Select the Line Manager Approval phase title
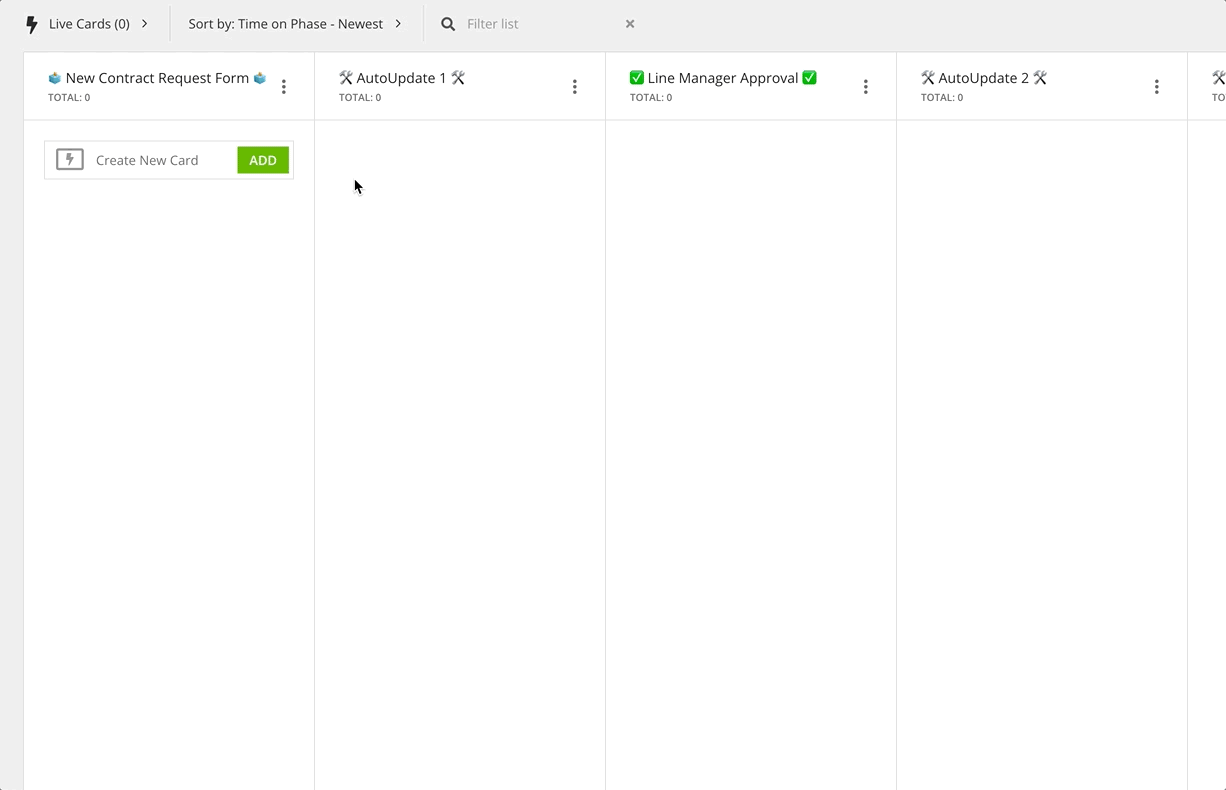Image resolution: width=1226 pixels, height=790 pixels. pos(723,78)
